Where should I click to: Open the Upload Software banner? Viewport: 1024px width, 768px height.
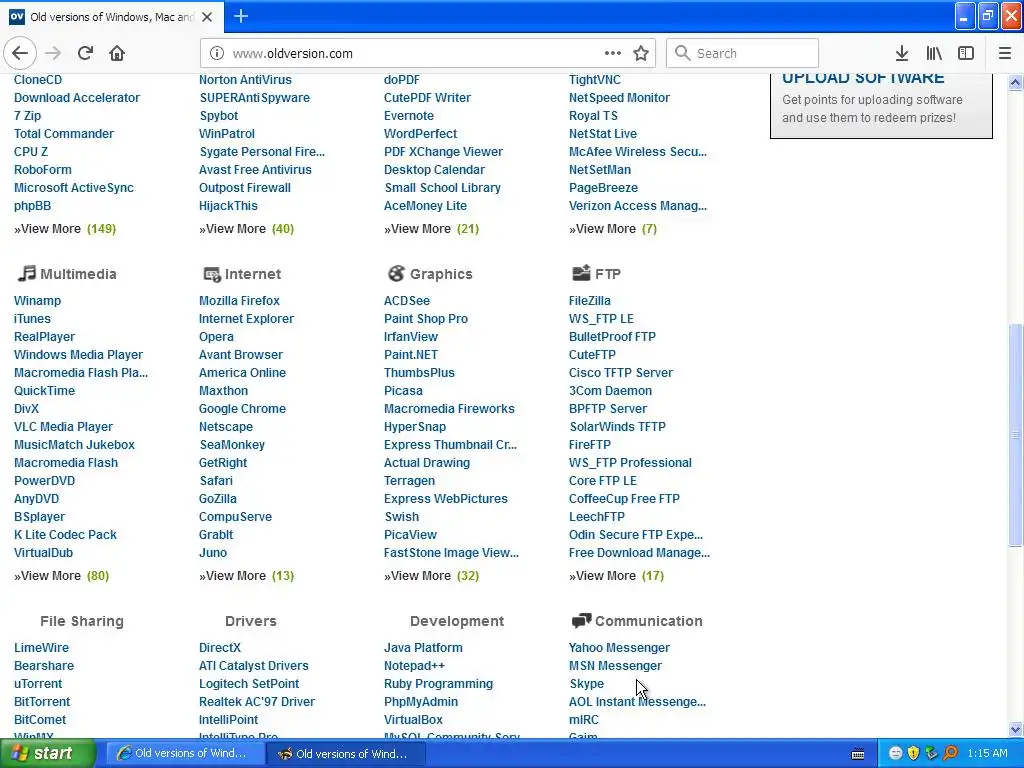tap(881, 104)
